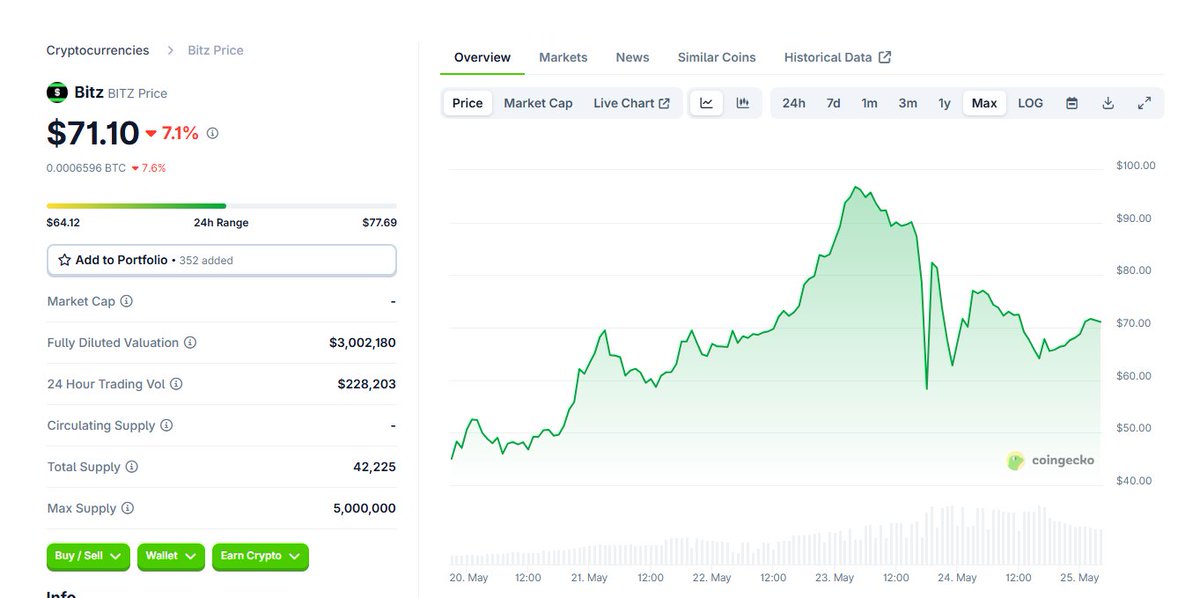Click the 24h range progress bar
The image size is (1200, 598).
coord(221,206)
